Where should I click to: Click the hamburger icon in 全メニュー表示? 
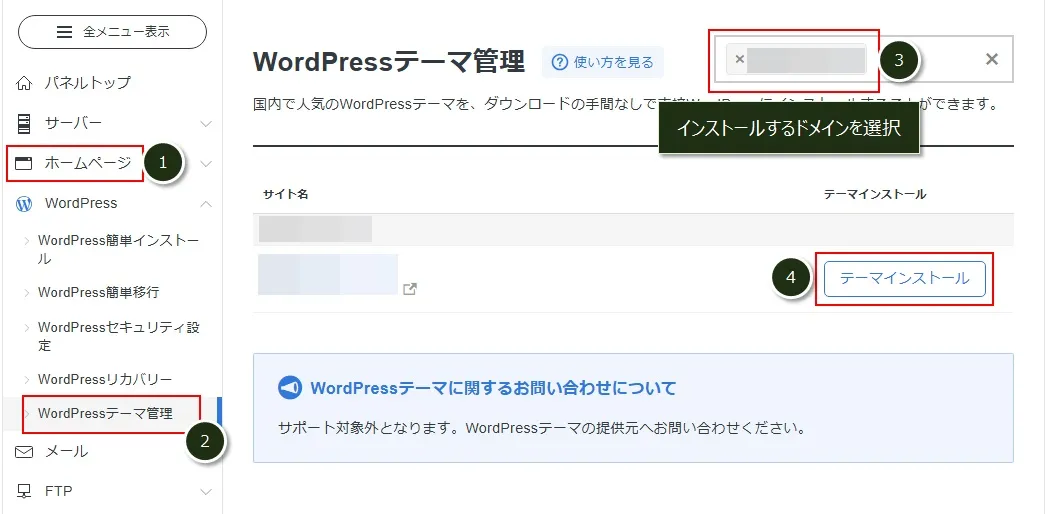pos(65,32)
